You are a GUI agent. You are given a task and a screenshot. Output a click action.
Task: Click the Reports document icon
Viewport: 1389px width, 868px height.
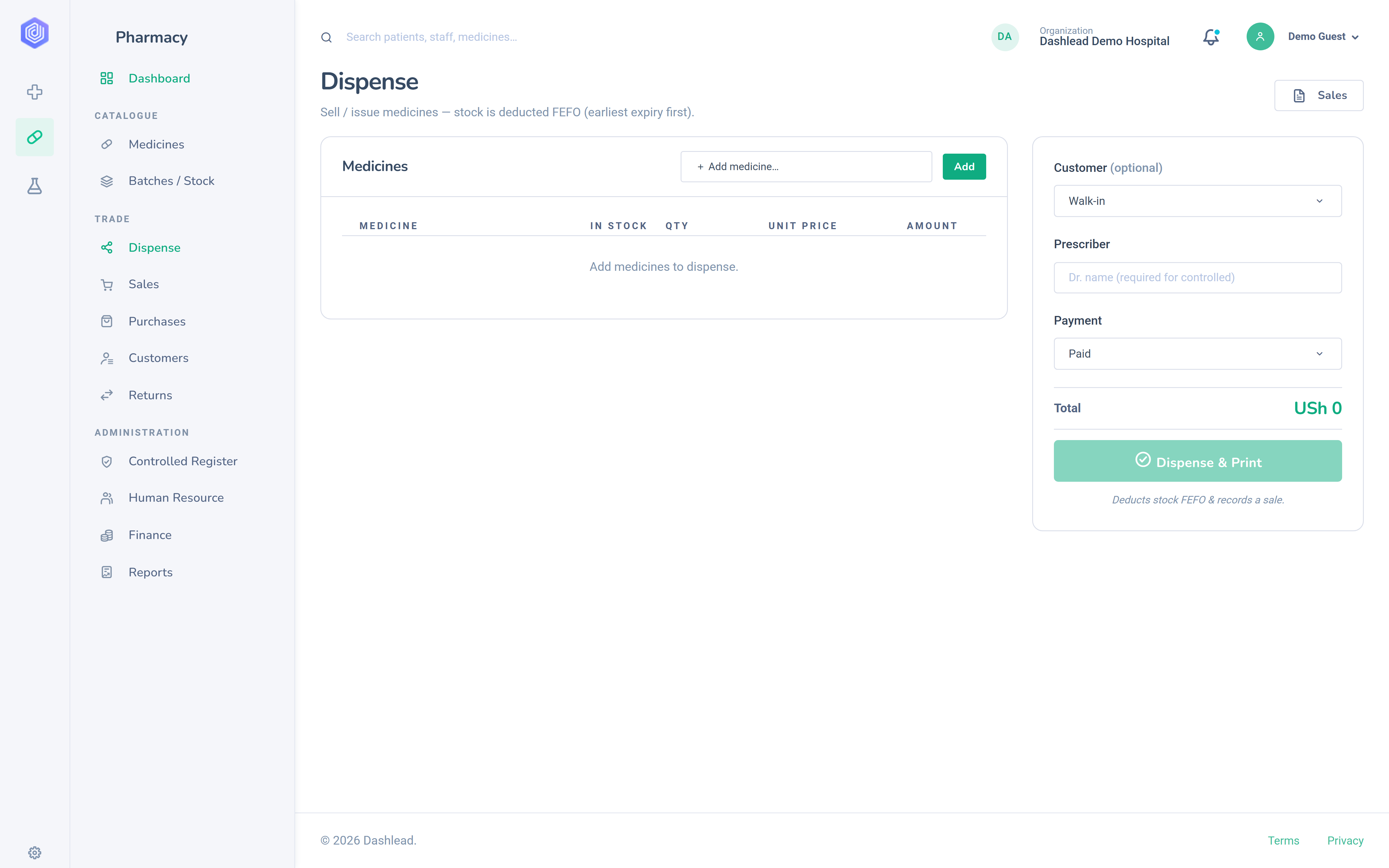click(107, 572)
